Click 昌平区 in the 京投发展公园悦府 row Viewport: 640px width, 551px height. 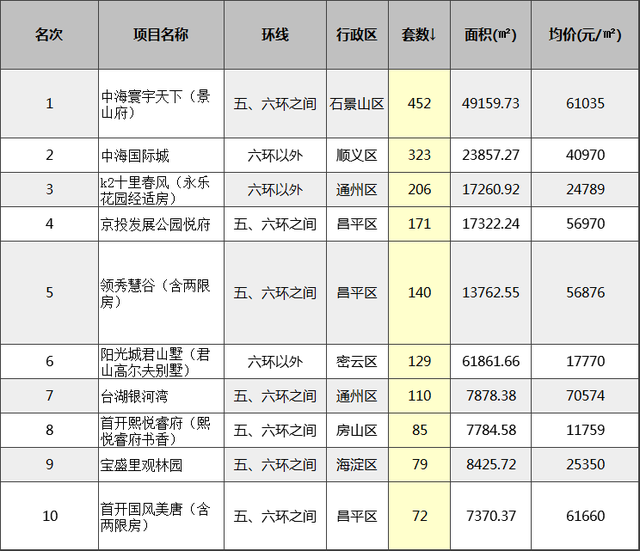coord(357,224)
